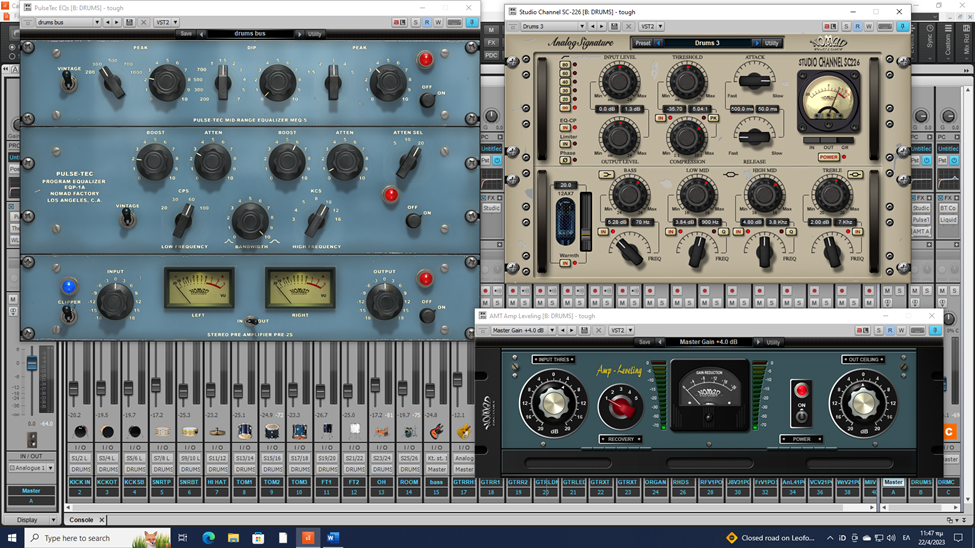
Task: Open VST2 dropdown in Studio Channel window
Action: coord(660,27)
